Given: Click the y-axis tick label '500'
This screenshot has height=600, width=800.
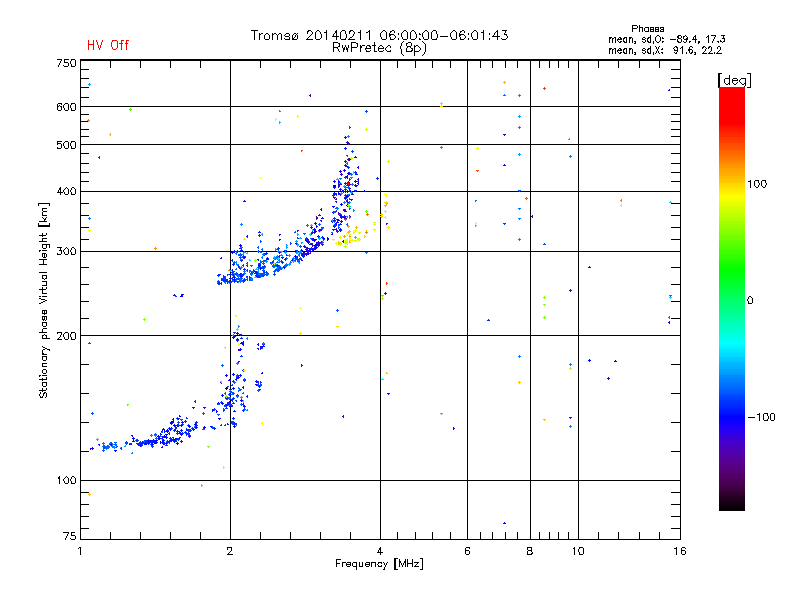Looking at the screenshot, I should coord(66,145).
